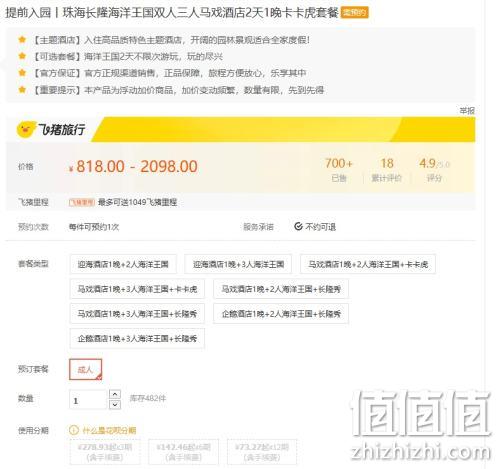Select package 迎海酒店1晚+2人海洋王国
This screenshot has height=469, width=500.
coord(123,264)
